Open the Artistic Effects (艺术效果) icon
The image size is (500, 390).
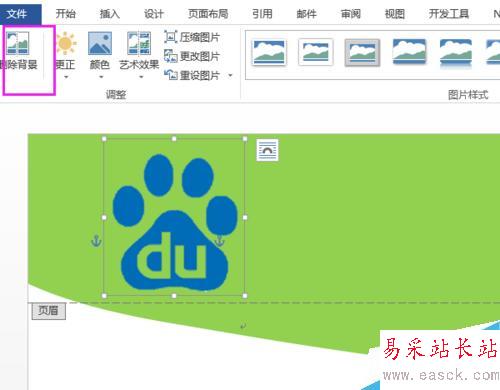(x=139, y=43)
